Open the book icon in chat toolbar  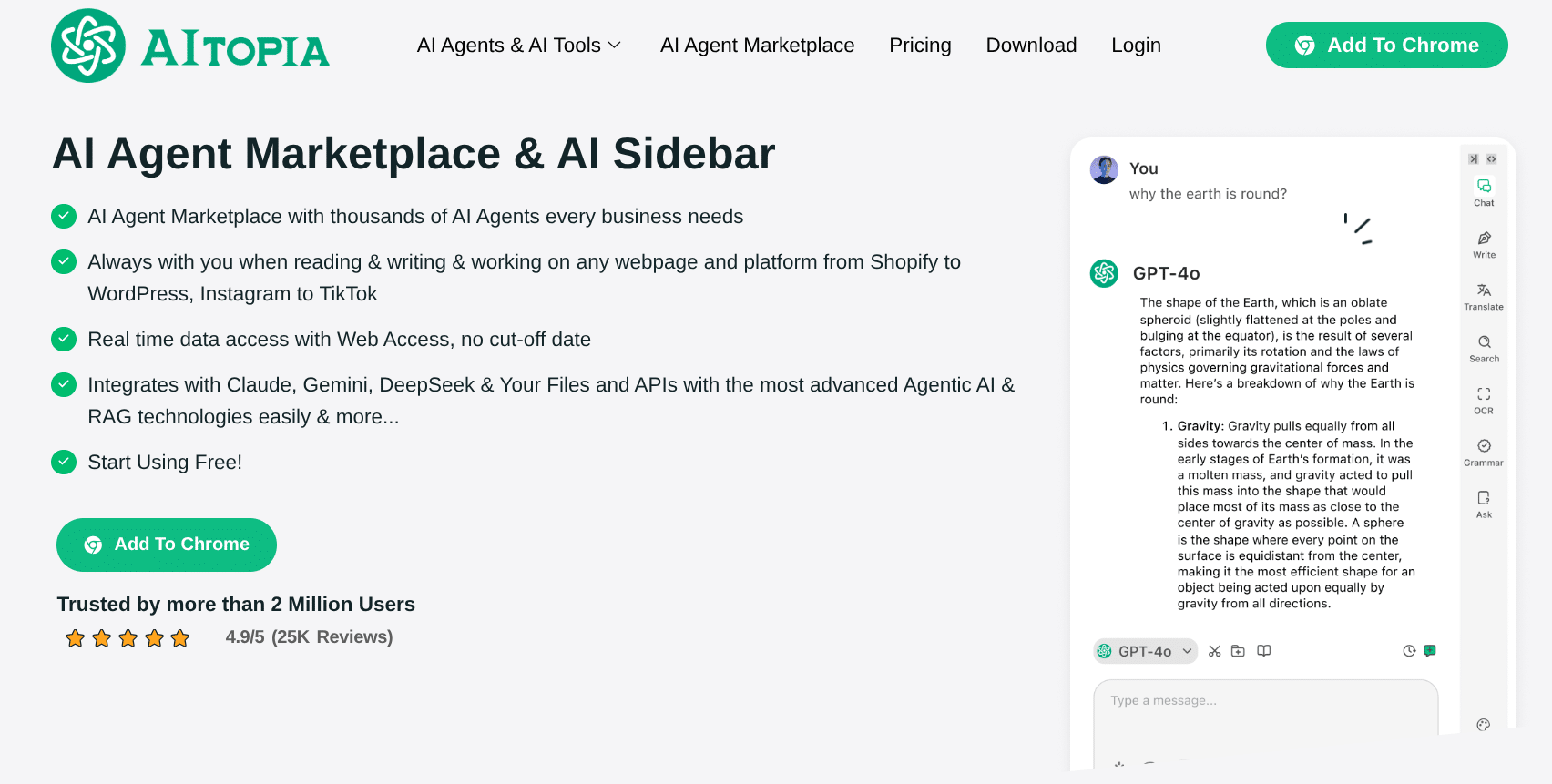click(1264, 651)
